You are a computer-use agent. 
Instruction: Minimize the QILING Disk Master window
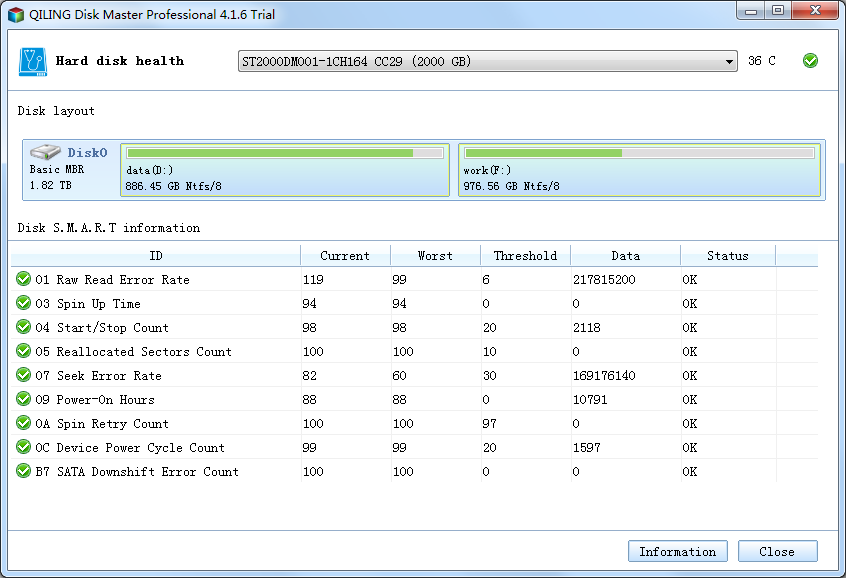point(751,11)
